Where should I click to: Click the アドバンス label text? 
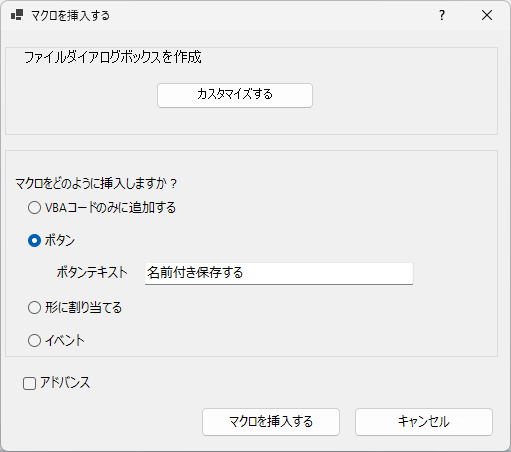point(65,383)
